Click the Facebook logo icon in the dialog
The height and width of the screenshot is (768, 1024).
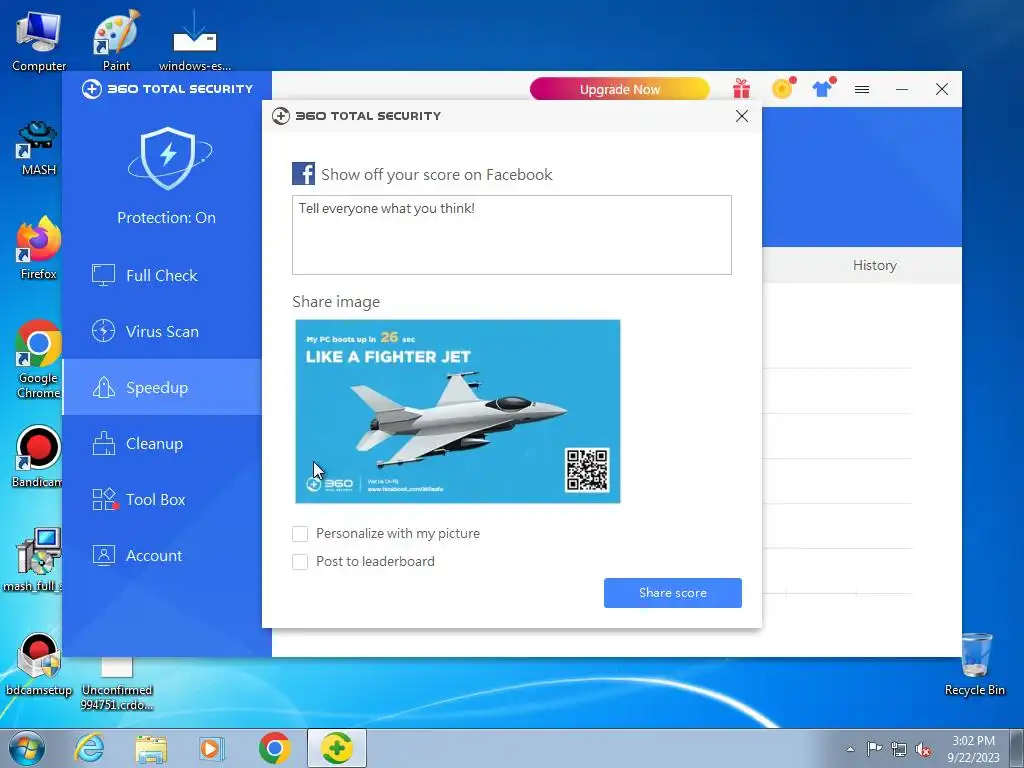(x=304, y=174)
